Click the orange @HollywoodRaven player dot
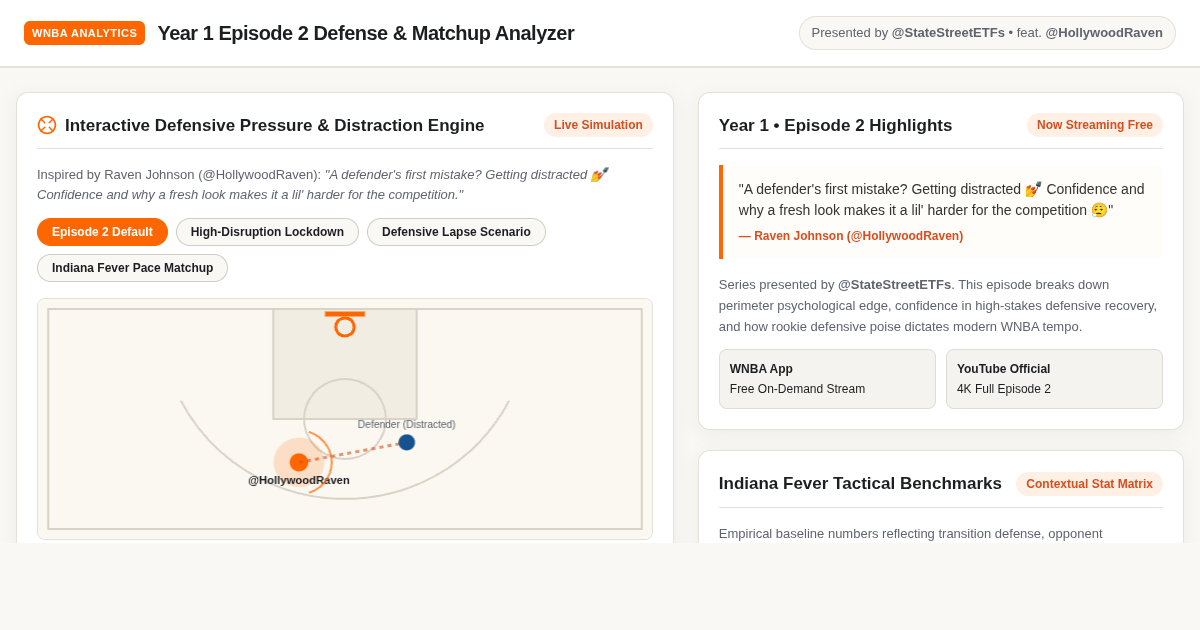This screenshot has height=630, width=1200. click(x=299, y=462)
